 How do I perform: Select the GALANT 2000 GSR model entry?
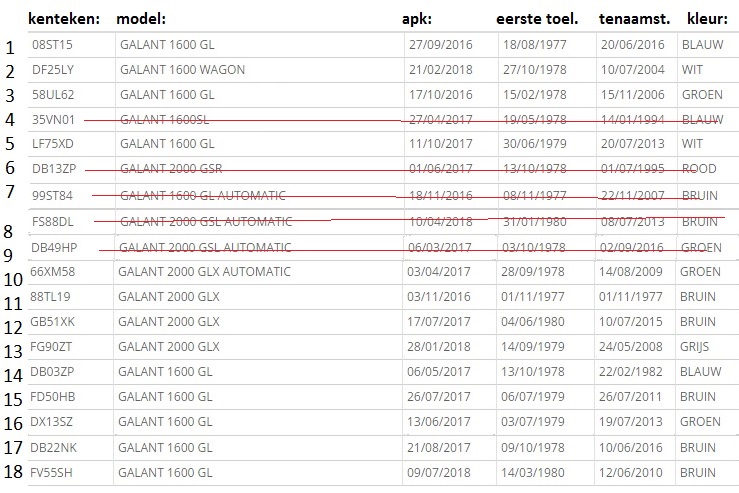click(170, 170)
